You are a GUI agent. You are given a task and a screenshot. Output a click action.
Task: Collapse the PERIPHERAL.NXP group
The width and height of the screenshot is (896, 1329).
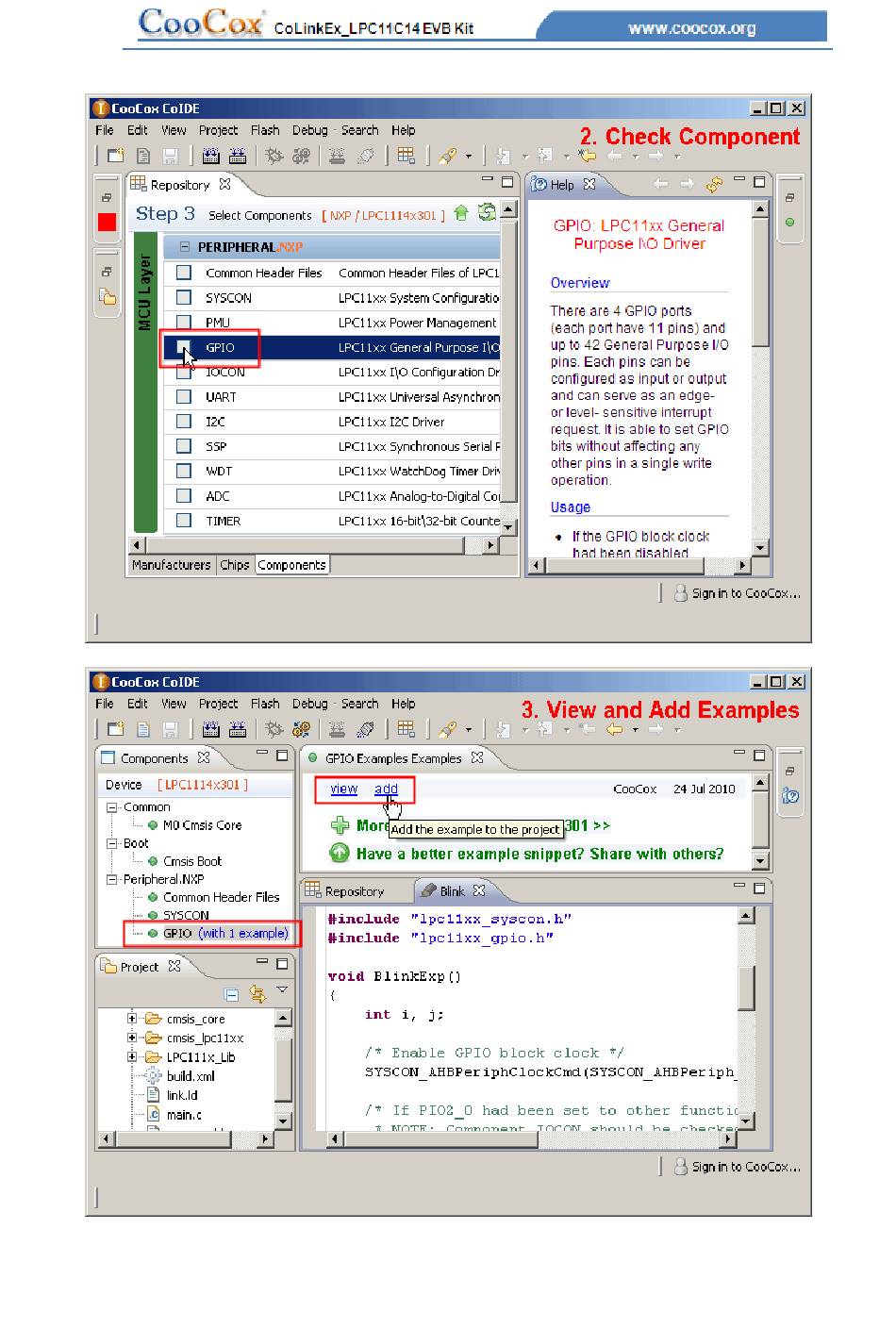pos(185,247)
